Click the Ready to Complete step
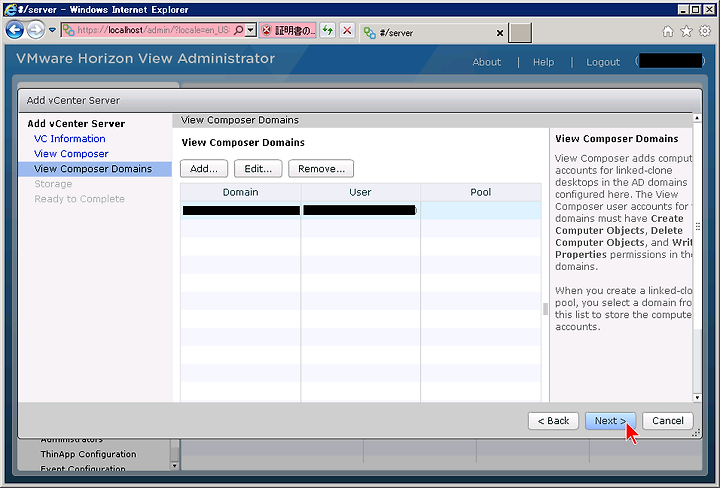 point(79,199)
